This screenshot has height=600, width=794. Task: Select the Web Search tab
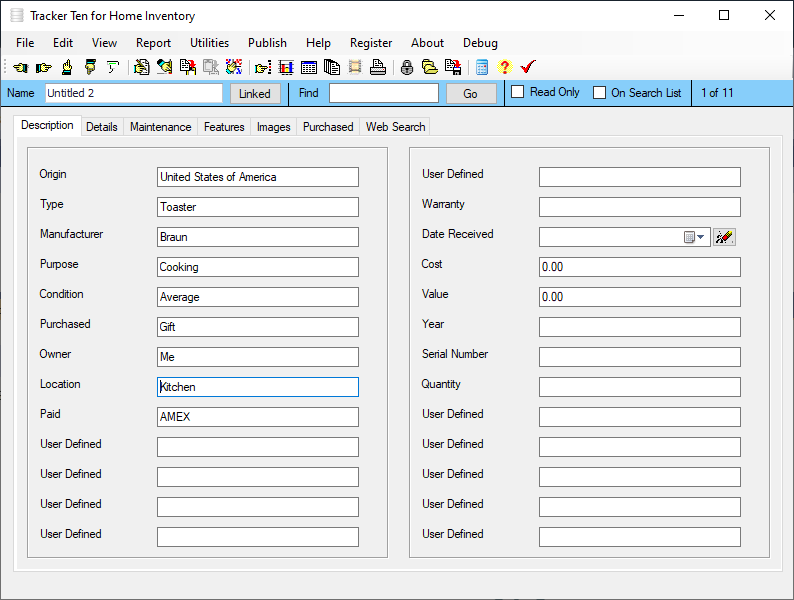(x=395, y=127)
